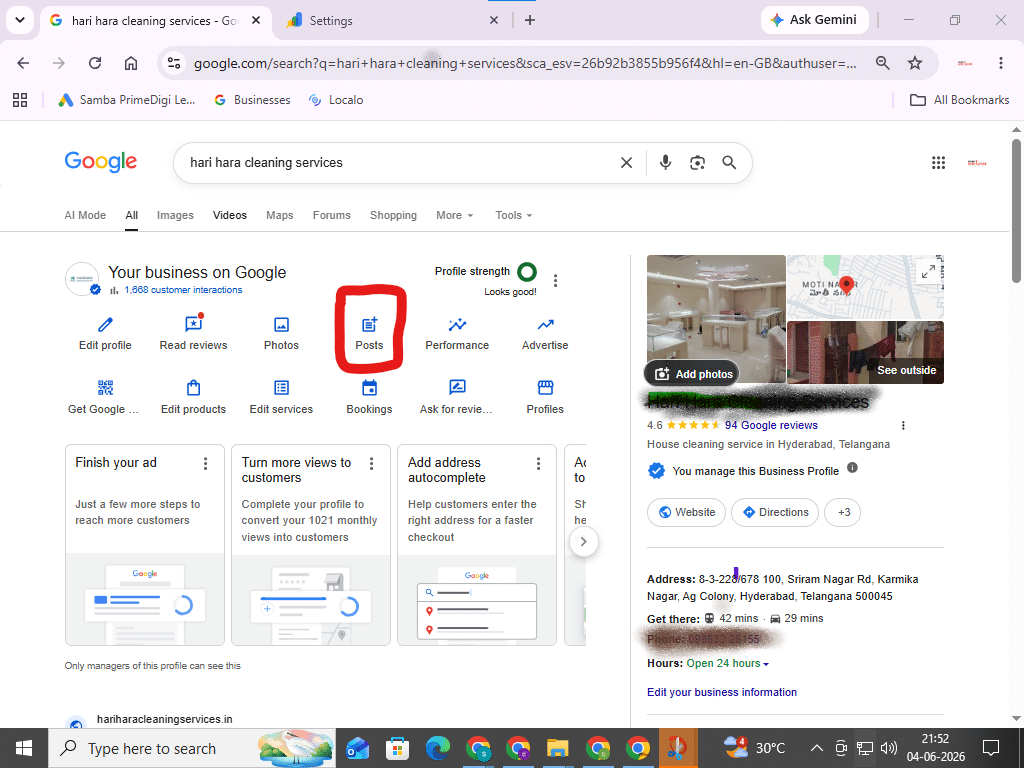Image resolution: width=1024 pixels, height=768 pixels.
Task: Switch to Videos results
Action: [x=230, y=216]
